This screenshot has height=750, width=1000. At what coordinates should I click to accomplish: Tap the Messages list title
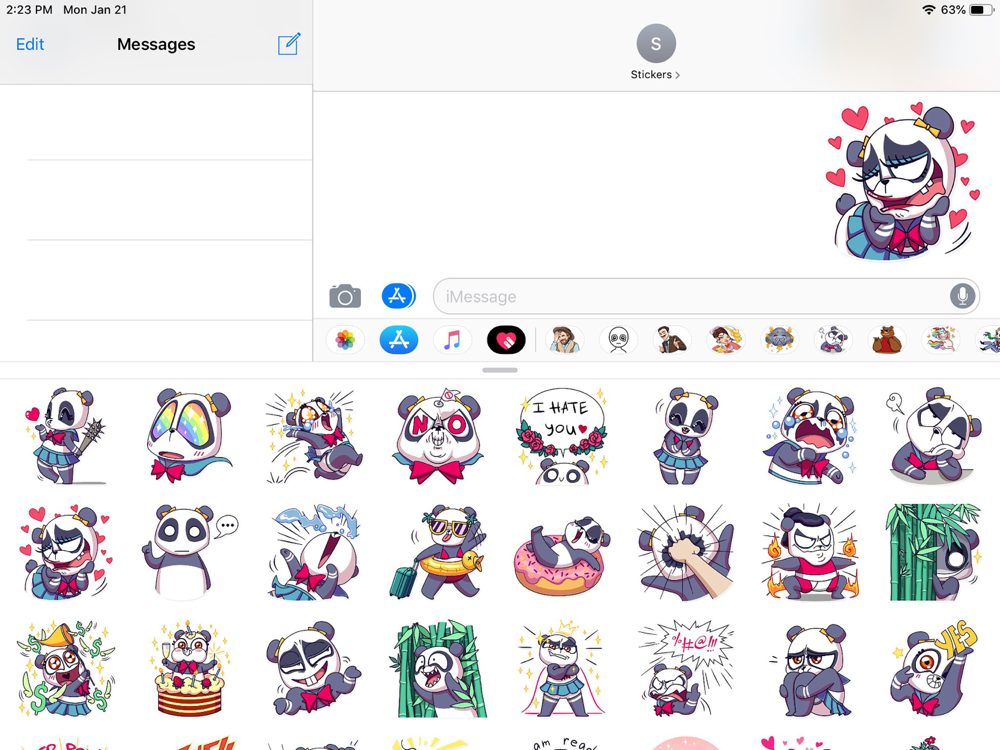point(156,44)
